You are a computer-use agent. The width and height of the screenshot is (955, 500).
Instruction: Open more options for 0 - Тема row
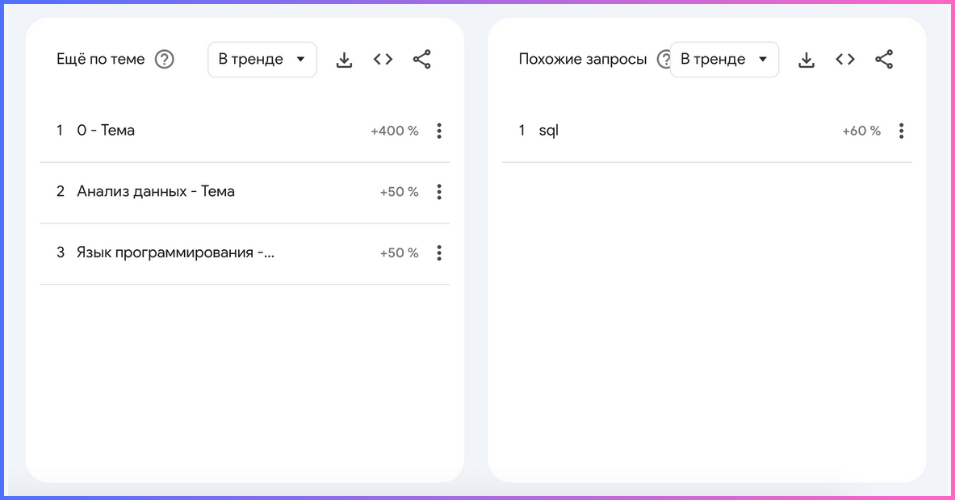(439, 131)
